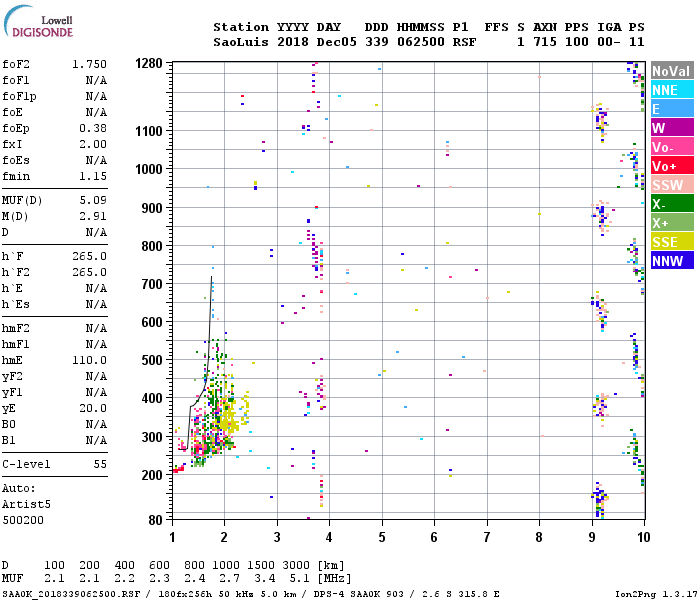
Task: Click the Auto: label
Action: pyautogui.click(x=19, y=488)
